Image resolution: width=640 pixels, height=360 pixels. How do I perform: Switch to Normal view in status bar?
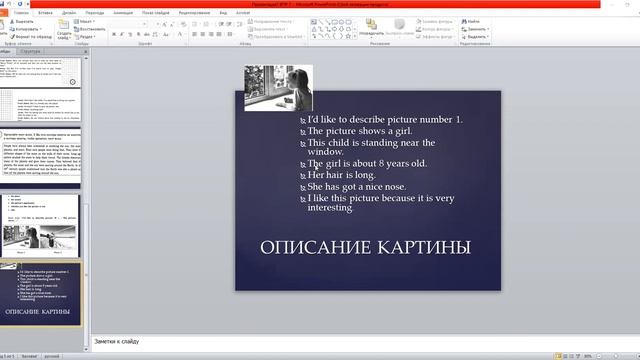coord(558,356)
